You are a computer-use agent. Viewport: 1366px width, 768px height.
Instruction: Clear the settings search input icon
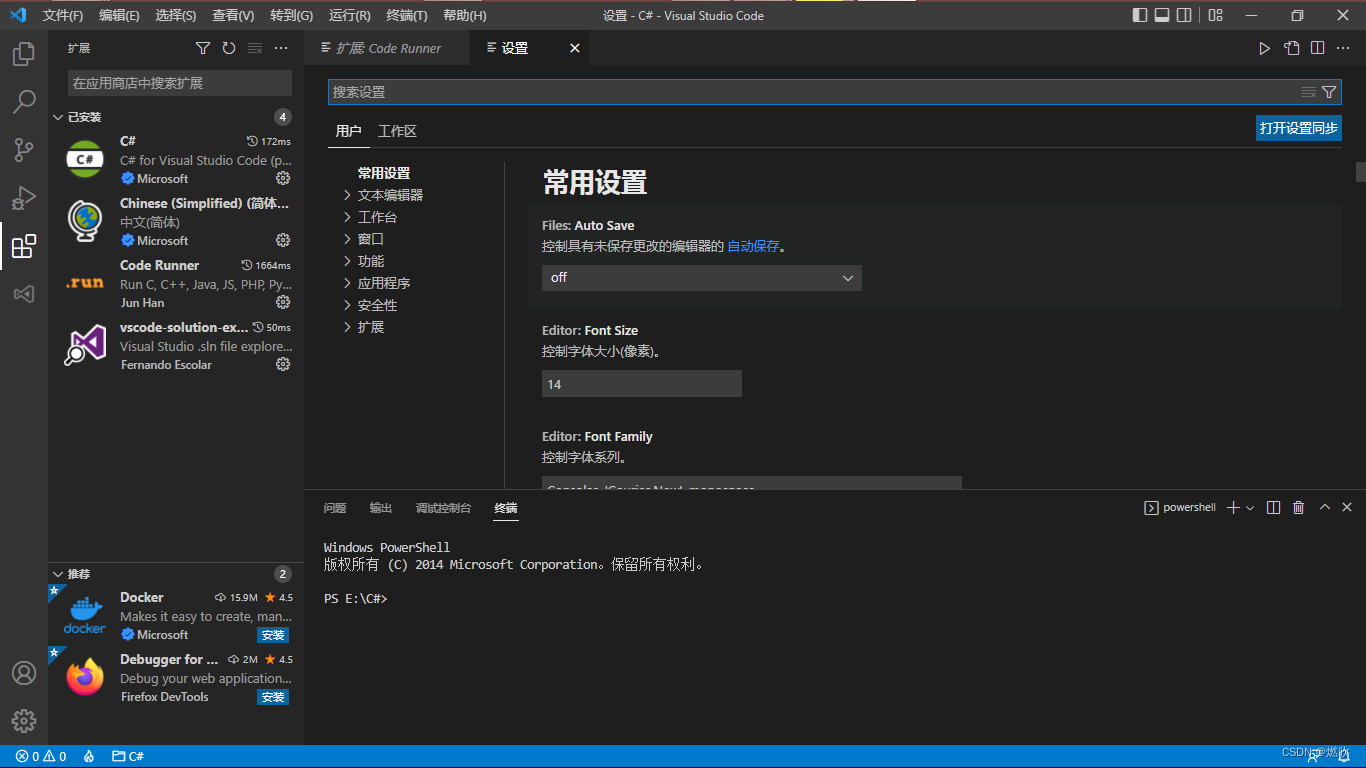click(x=1309, y=92)
